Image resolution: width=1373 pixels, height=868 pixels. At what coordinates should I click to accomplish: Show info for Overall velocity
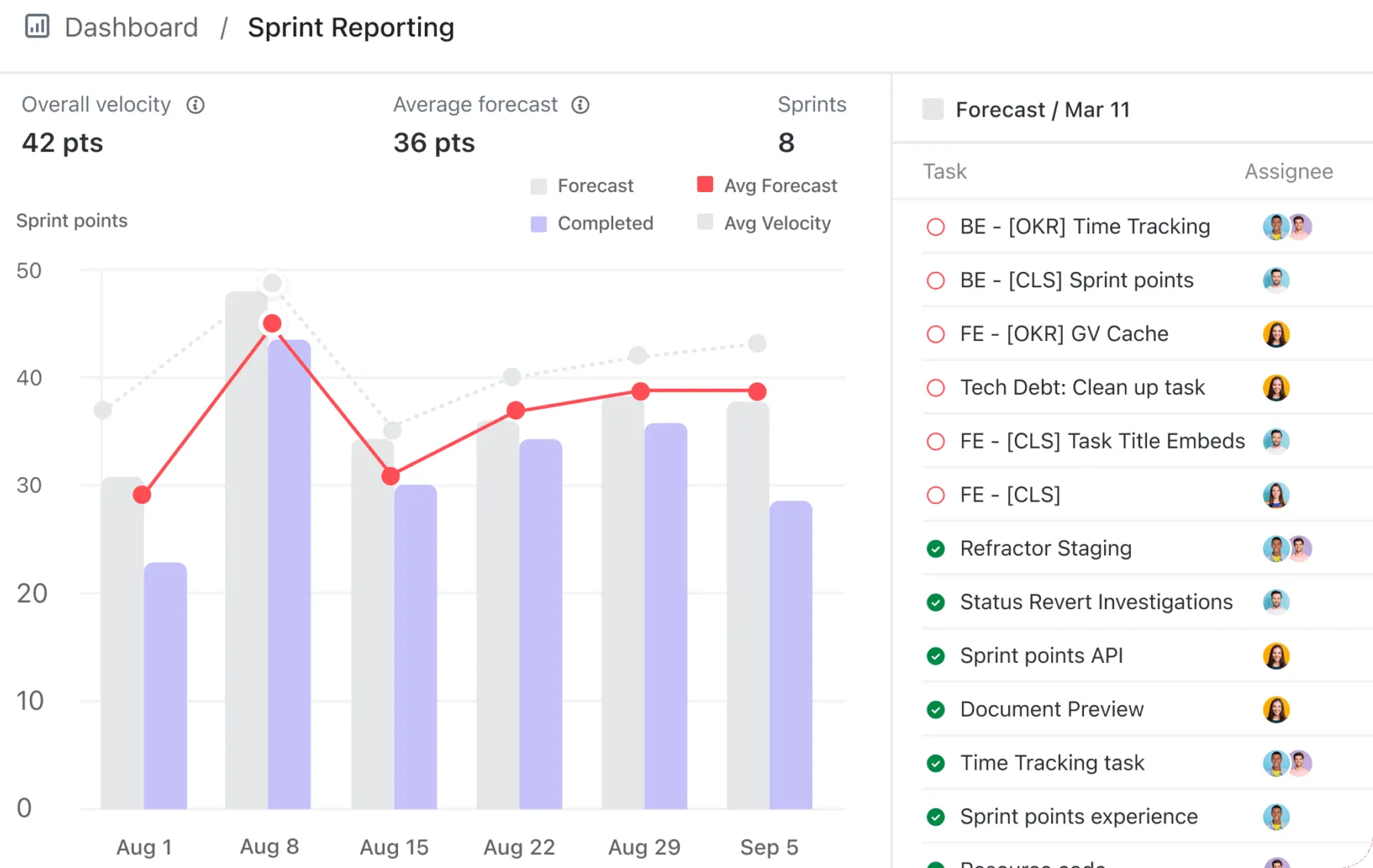[196, 105]
